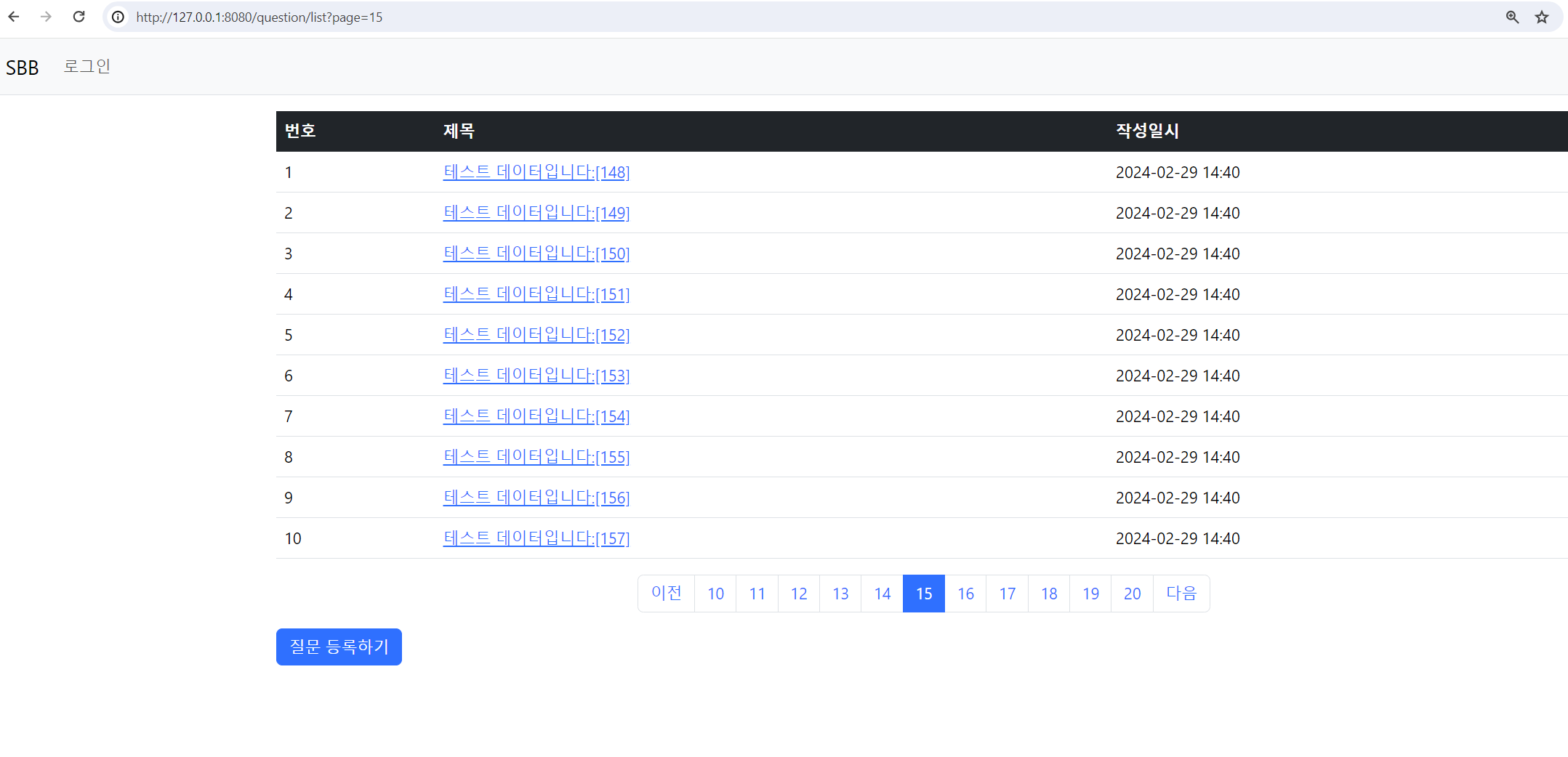The width and height of the screenshot is (1568, 757).
Task: Open question 테스트 데이터입니다:[153]
Action: (536, 376)
